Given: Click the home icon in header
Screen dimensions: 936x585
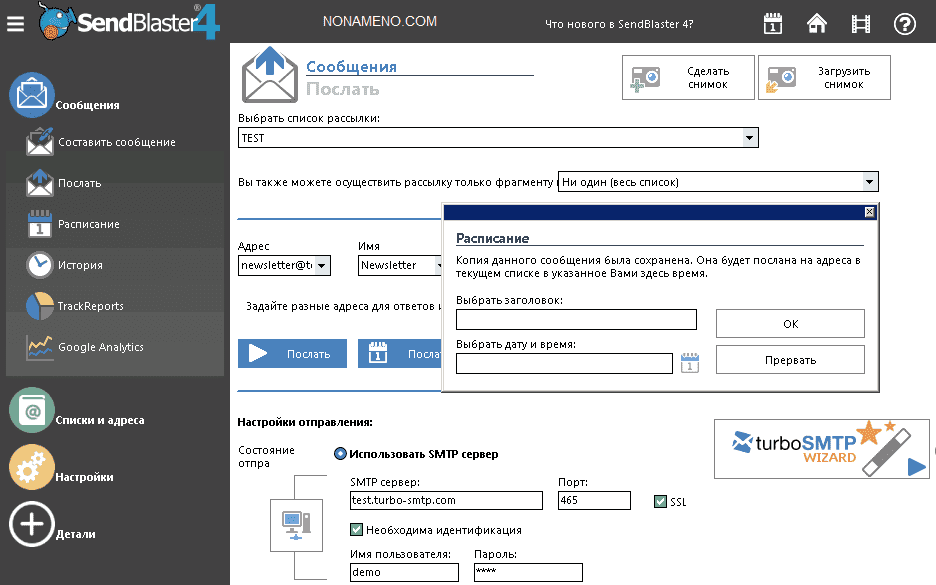Looking at the screenshot, I should click(x=817, y=24).
